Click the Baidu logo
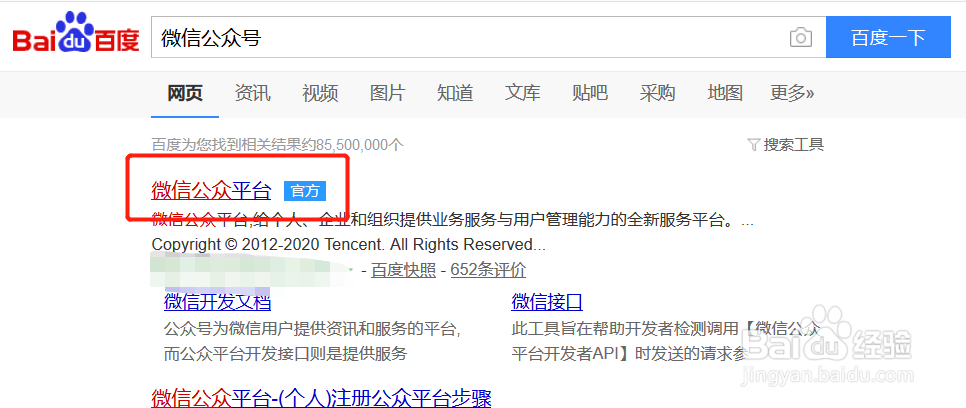This screenshot has width=966, height=408. tap(76, 34)
